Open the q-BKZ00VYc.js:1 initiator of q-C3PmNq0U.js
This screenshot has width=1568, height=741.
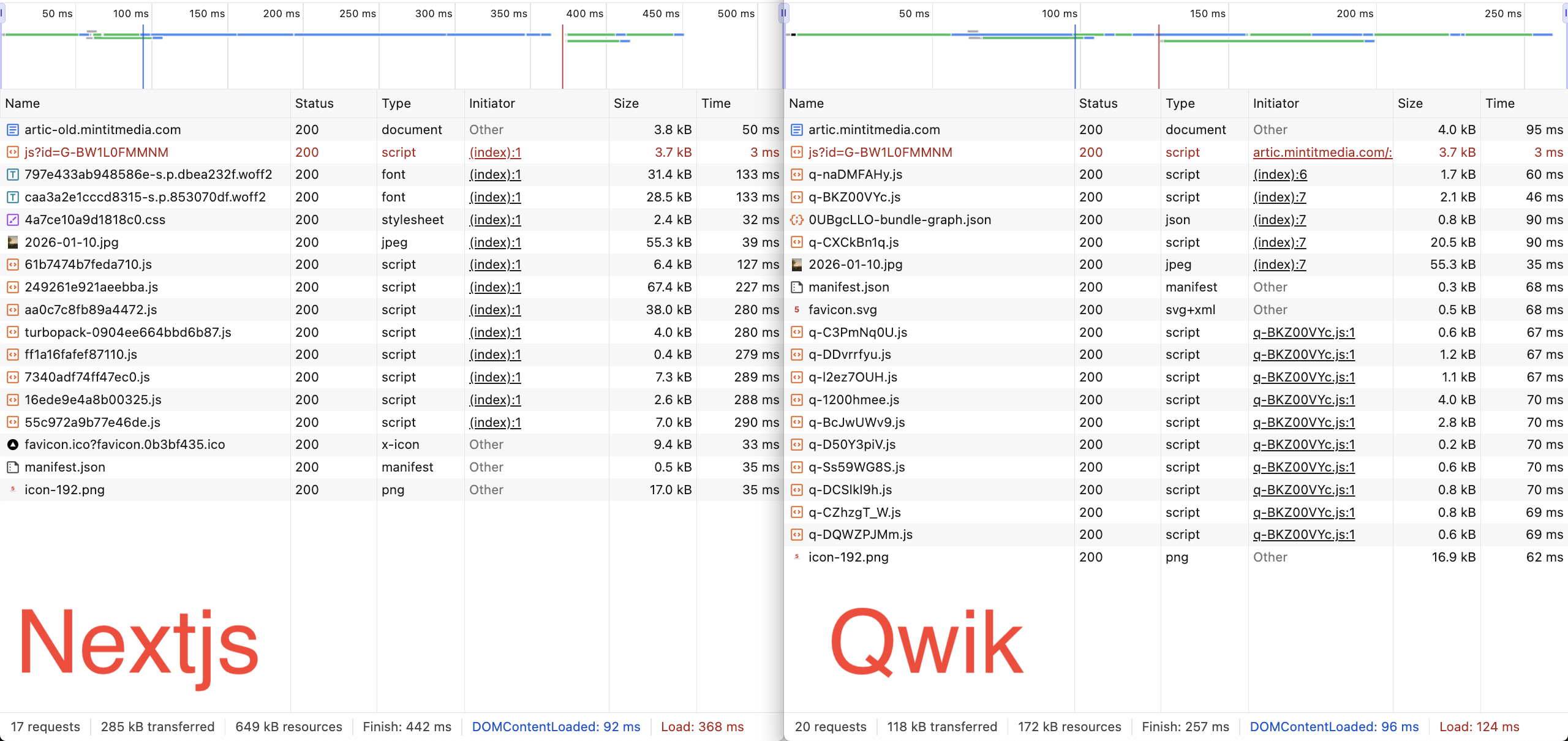1302,333
